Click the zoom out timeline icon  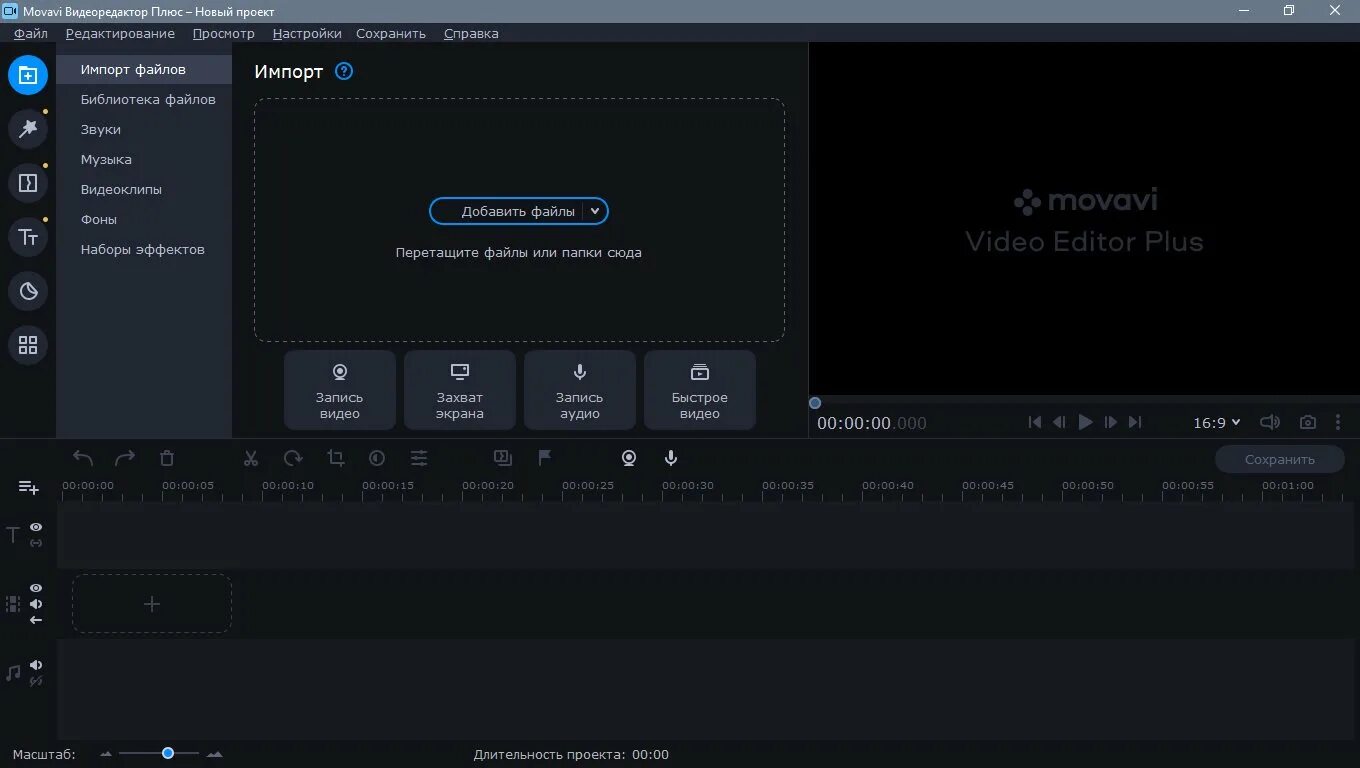tap(106, 754)
